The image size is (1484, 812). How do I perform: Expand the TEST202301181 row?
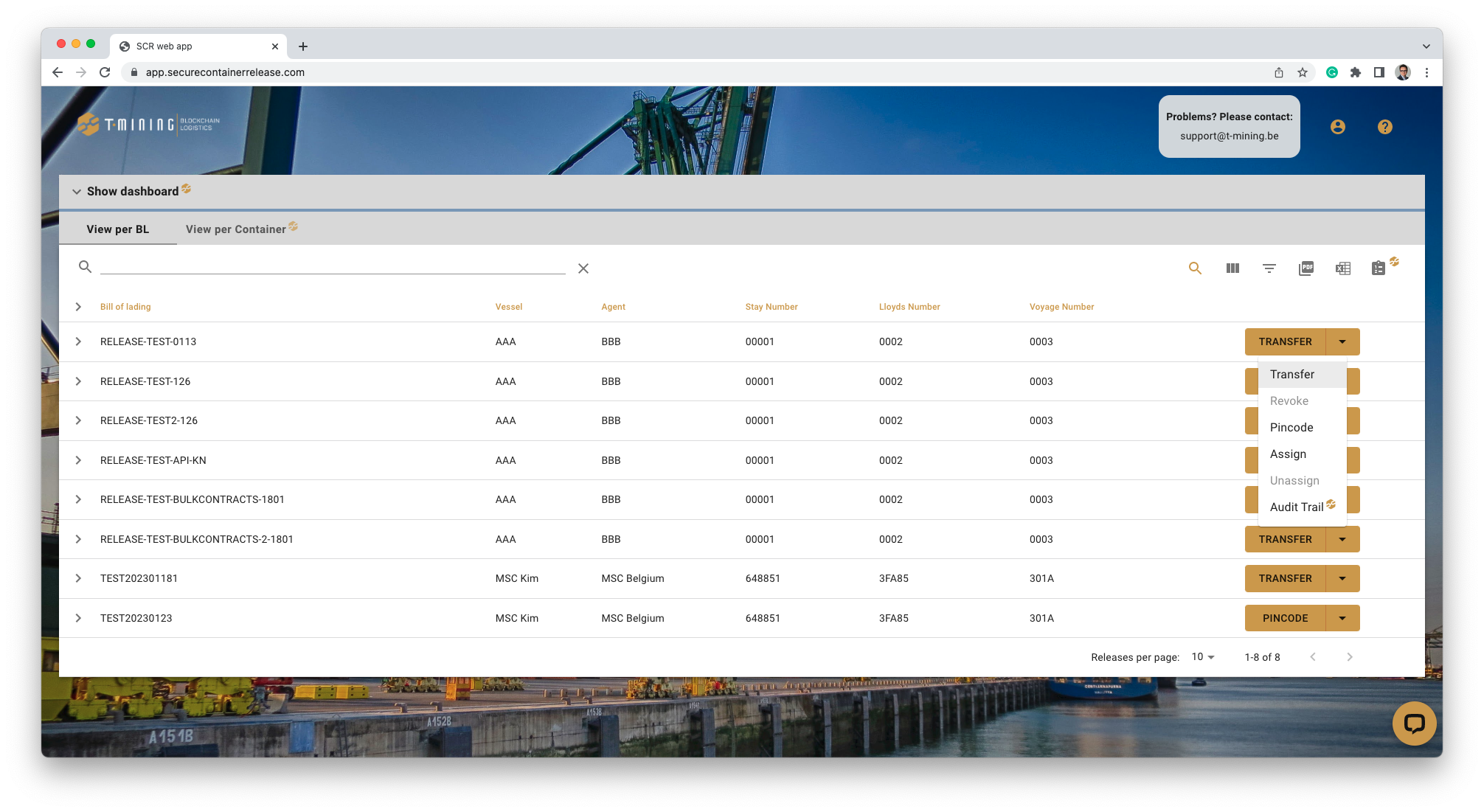pyautogui.click(x=78, y=578)
